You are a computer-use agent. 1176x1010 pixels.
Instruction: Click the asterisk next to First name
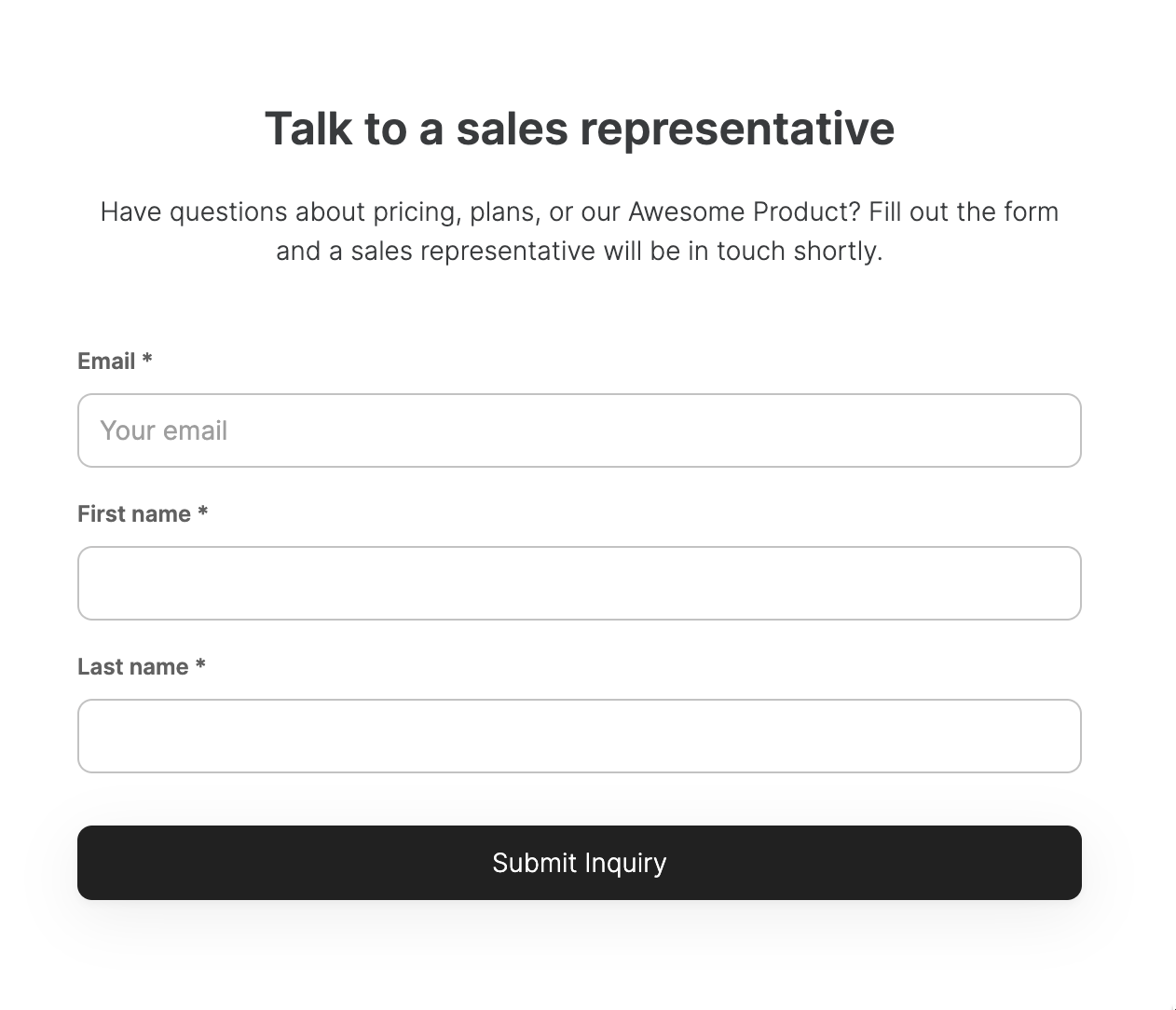click(x=203, y=513)
